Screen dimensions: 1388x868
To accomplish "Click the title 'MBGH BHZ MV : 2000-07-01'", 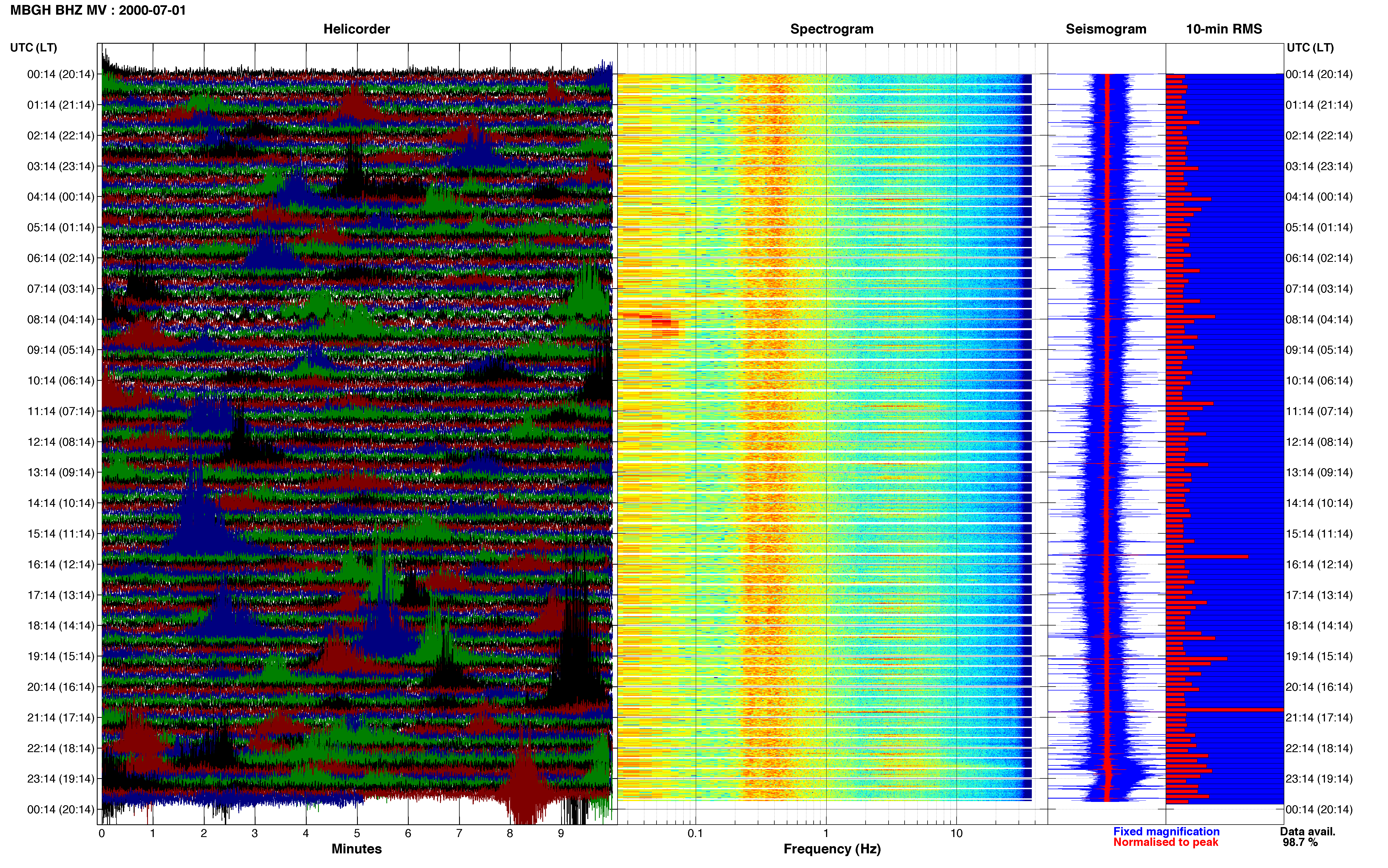I will click(x=98, y=10).
